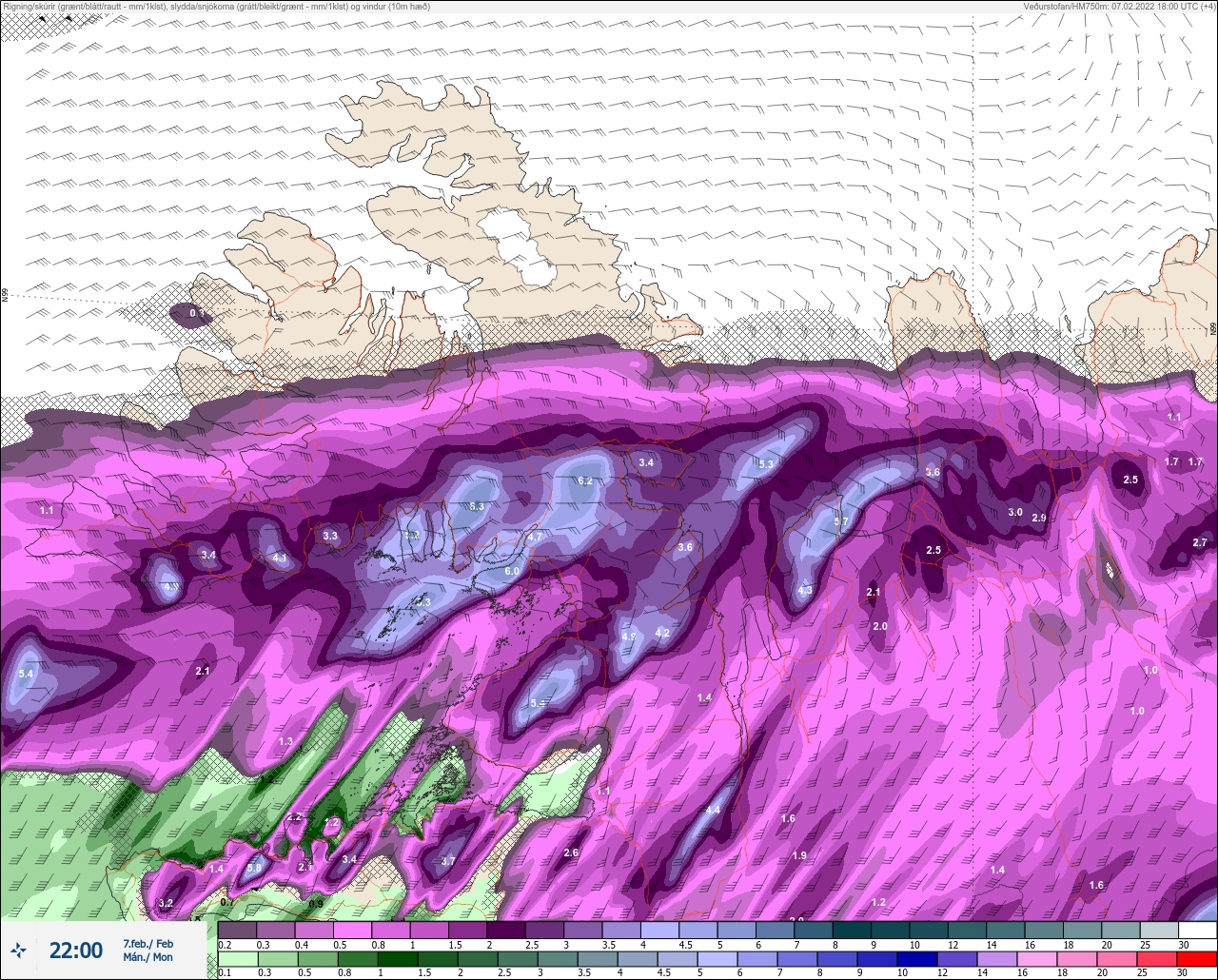
Task: Click the Veðurstofan logo icon beside 22:00
Action: pyautogui.click(x=18, y=950)
